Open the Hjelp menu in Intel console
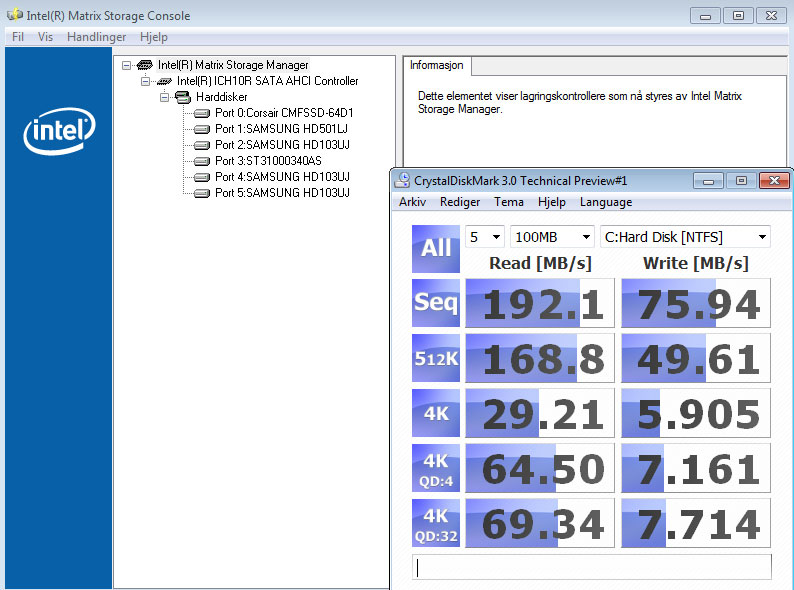The image size is (794, 590). pos(153,37)
